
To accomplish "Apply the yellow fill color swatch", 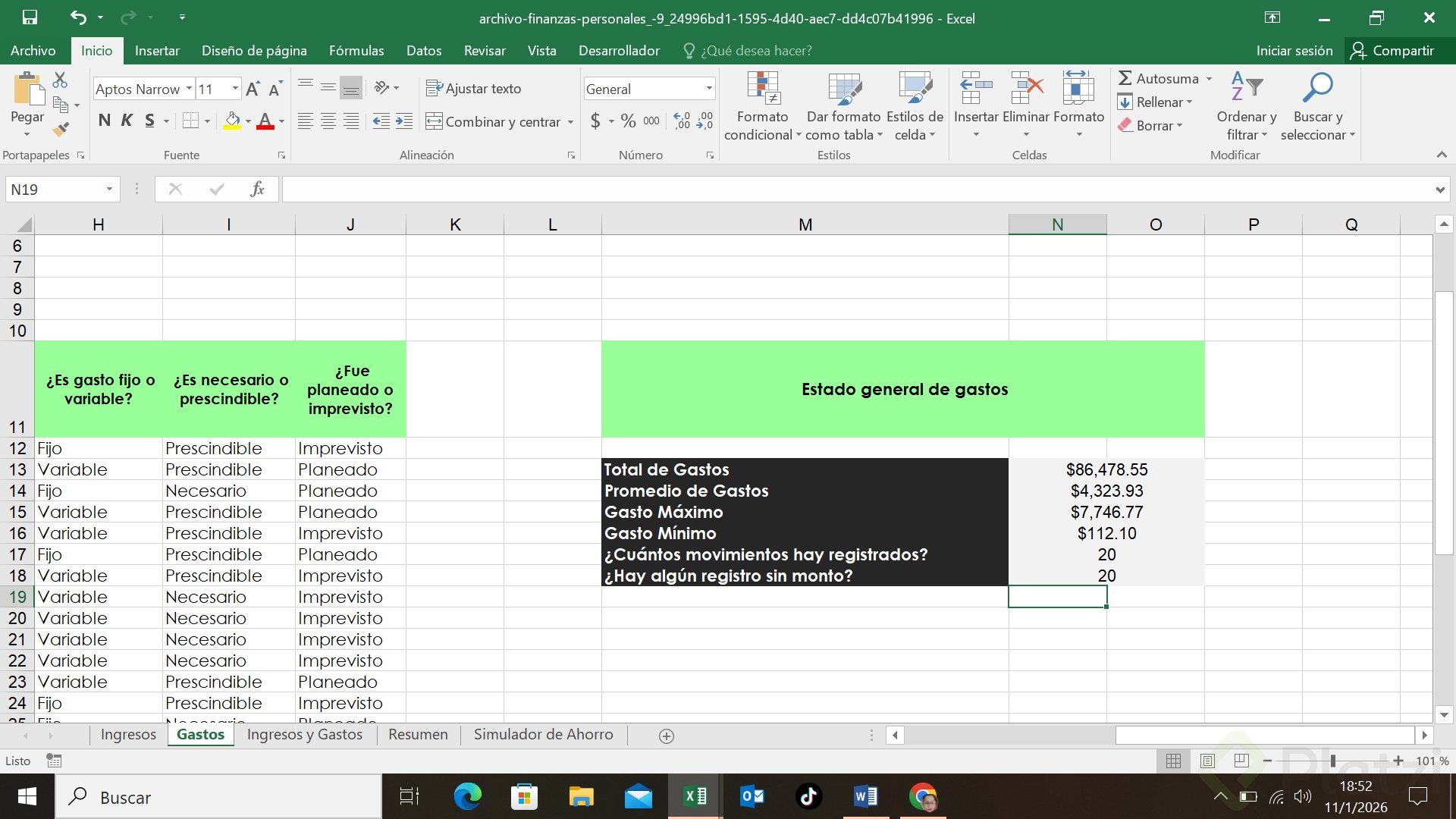I will (x=233, y=121).
